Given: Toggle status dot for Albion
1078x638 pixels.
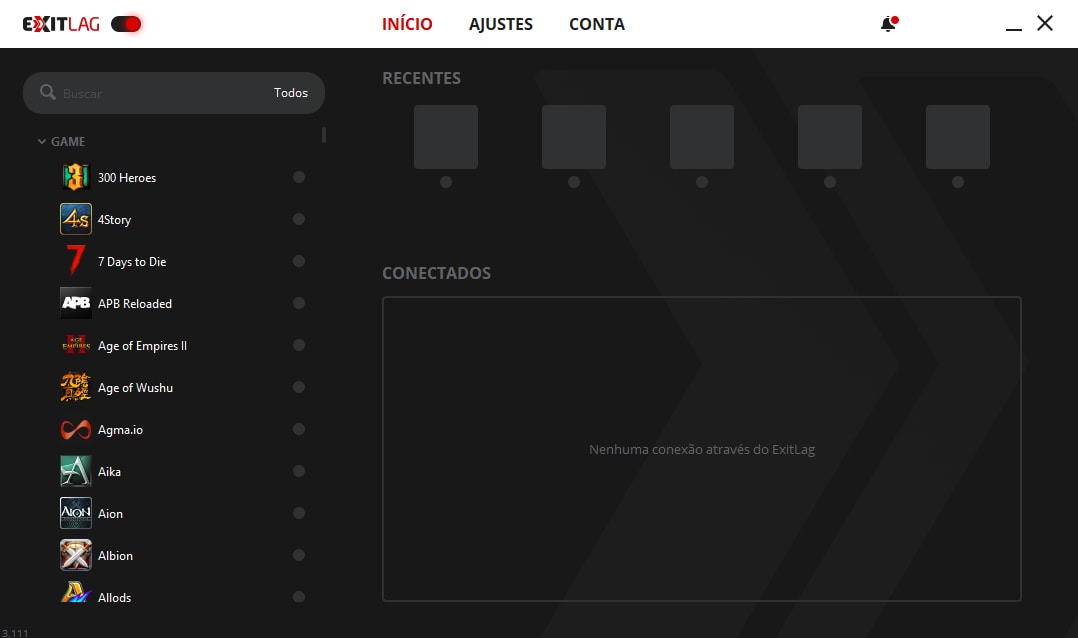Looking at the screenshot, I should pyautogui.click(x=298, y=555).
